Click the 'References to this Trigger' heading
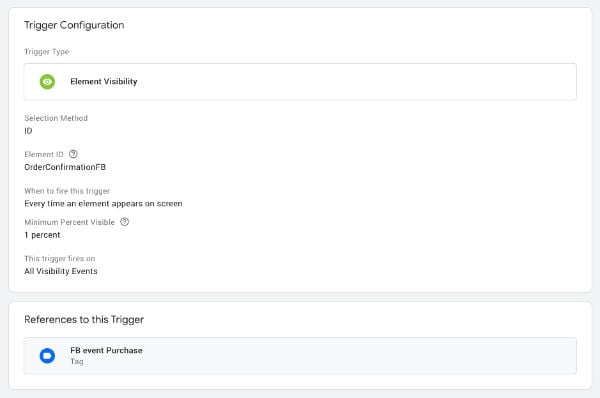Screen dimensions: 600x398 click(x=84, y=320)
